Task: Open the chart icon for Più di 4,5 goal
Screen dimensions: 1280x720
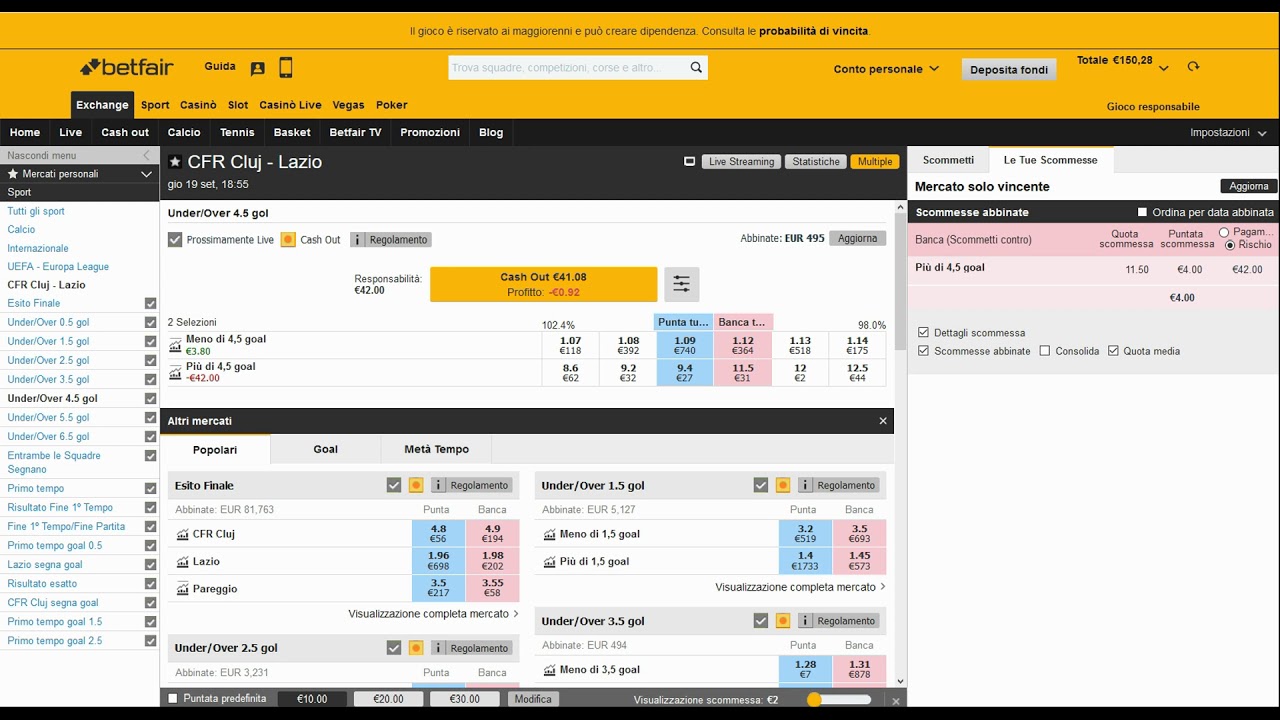Action: tap(176, 373)
